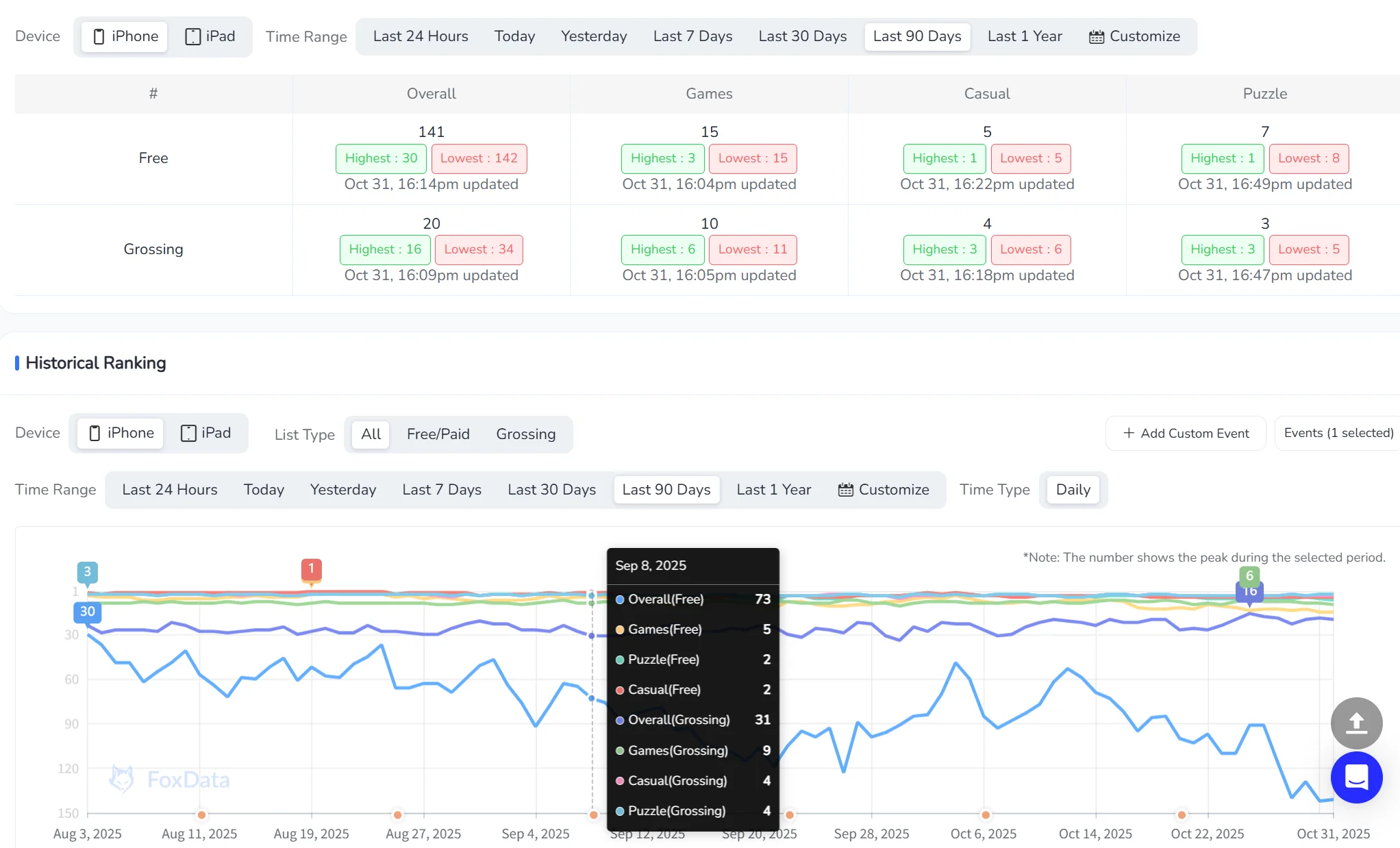
Task: Select Grossing list type
Action: click(525, 434)
